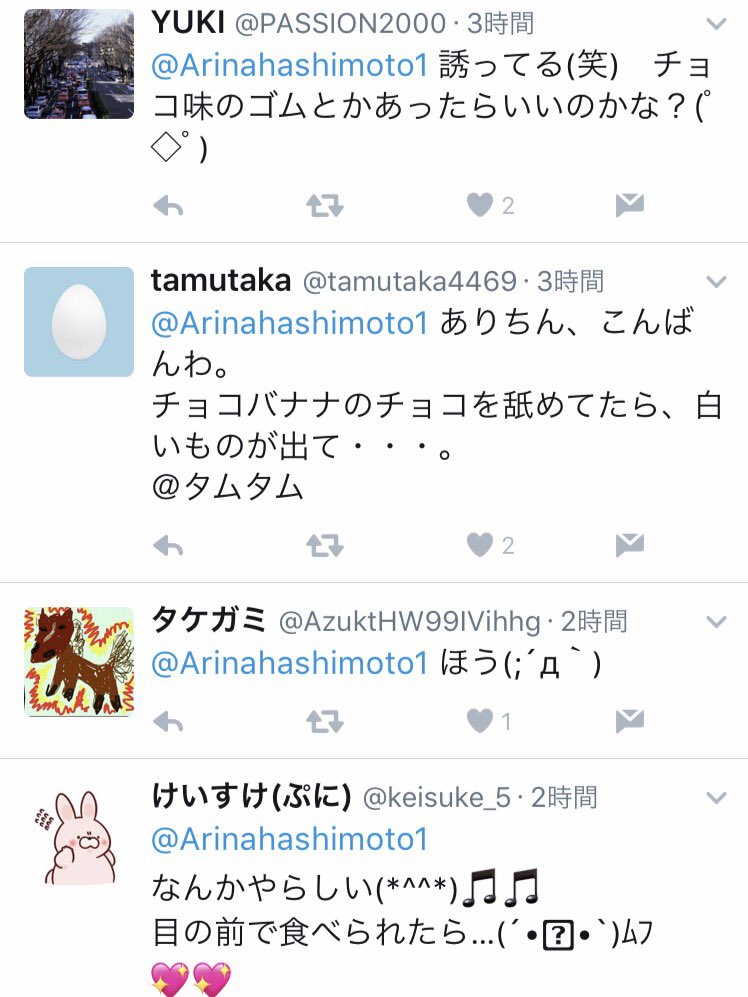Screen dimensions: 748x997
Task: Reply to タケガミ's tweet
Action: pyautogui.click(x=169, y=722)
